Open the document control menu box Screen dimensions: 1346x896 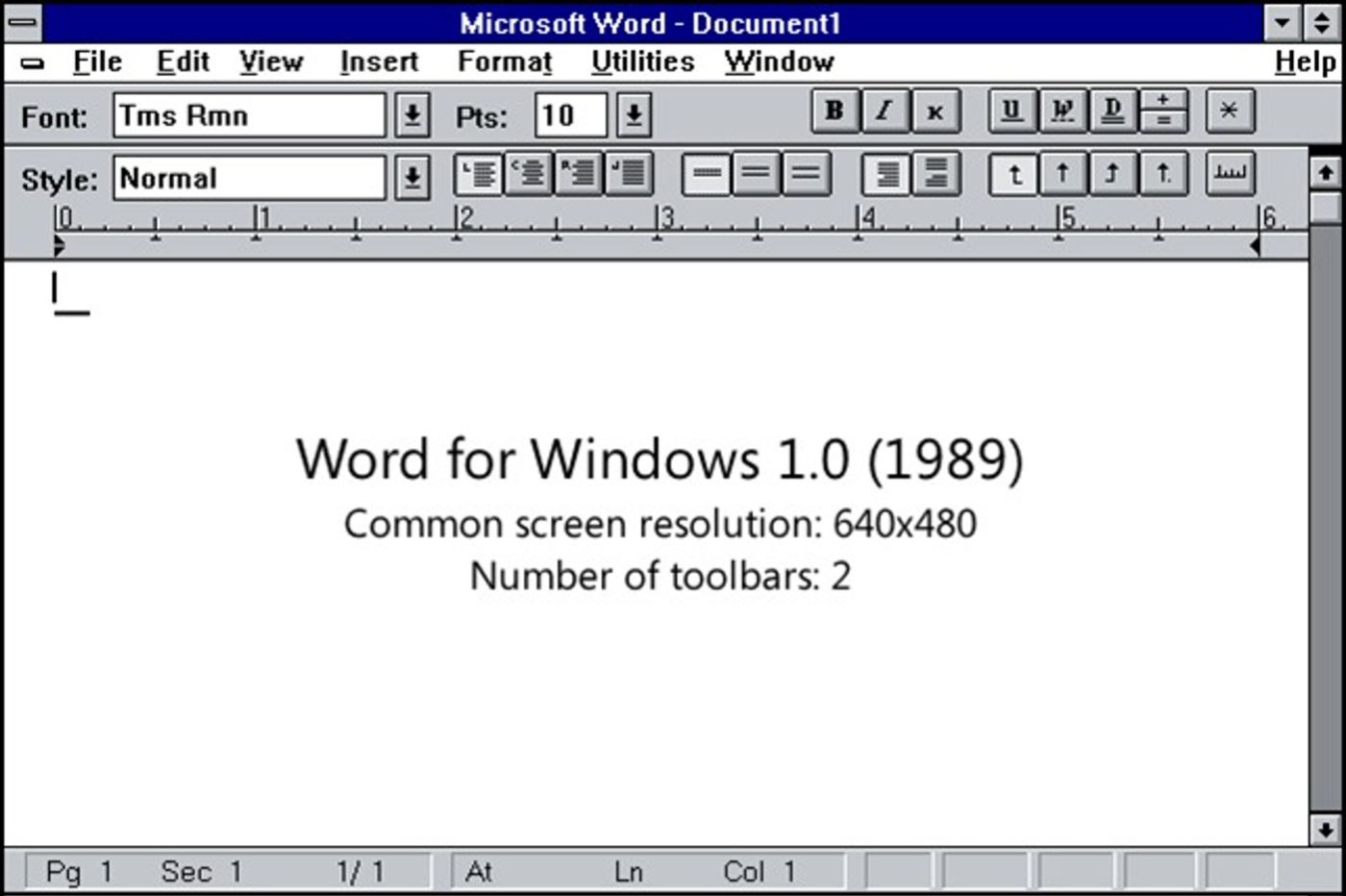coord(32,63)
